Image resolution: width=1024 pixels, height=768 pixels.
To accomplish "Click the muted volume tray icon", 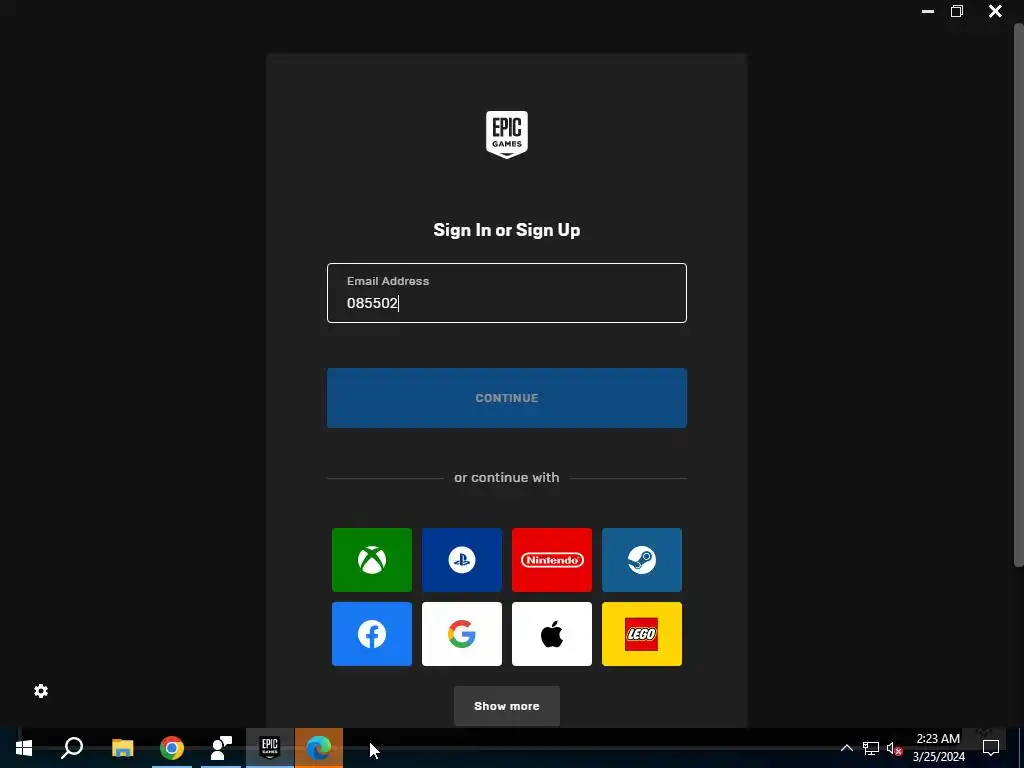I will (894, 748).
